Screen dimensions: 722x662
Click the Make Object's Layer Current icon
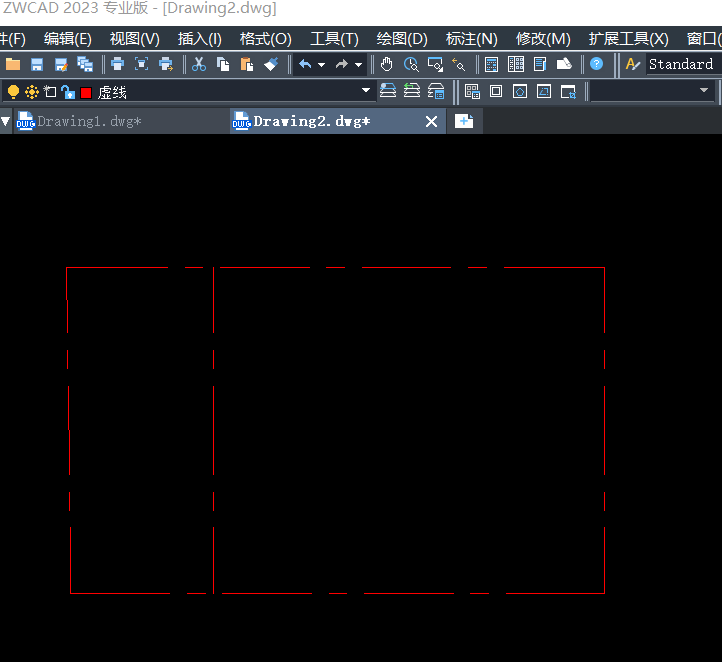[388, 91]
